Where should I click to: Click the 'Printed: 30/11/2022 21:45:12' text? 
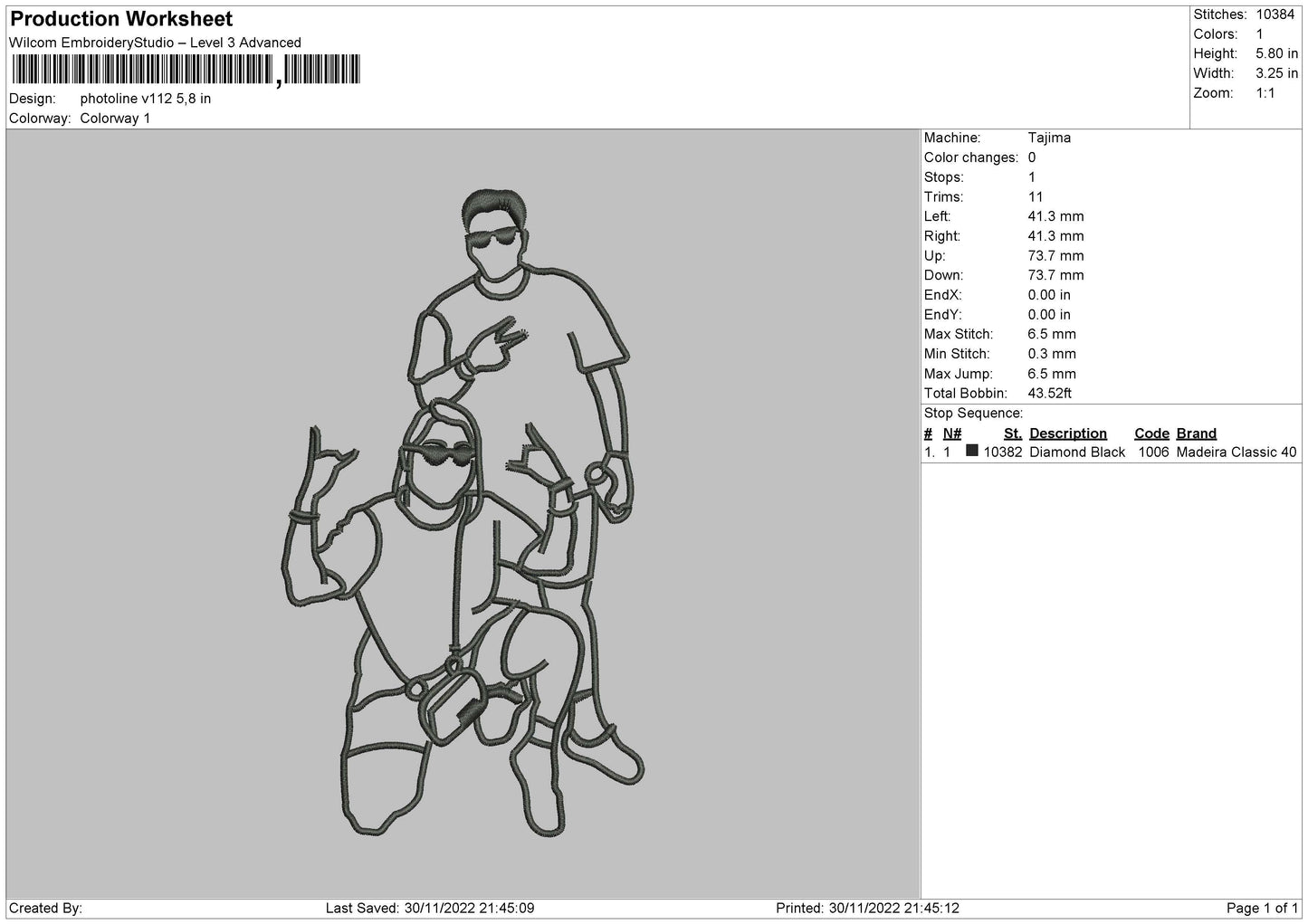point(868,909)
